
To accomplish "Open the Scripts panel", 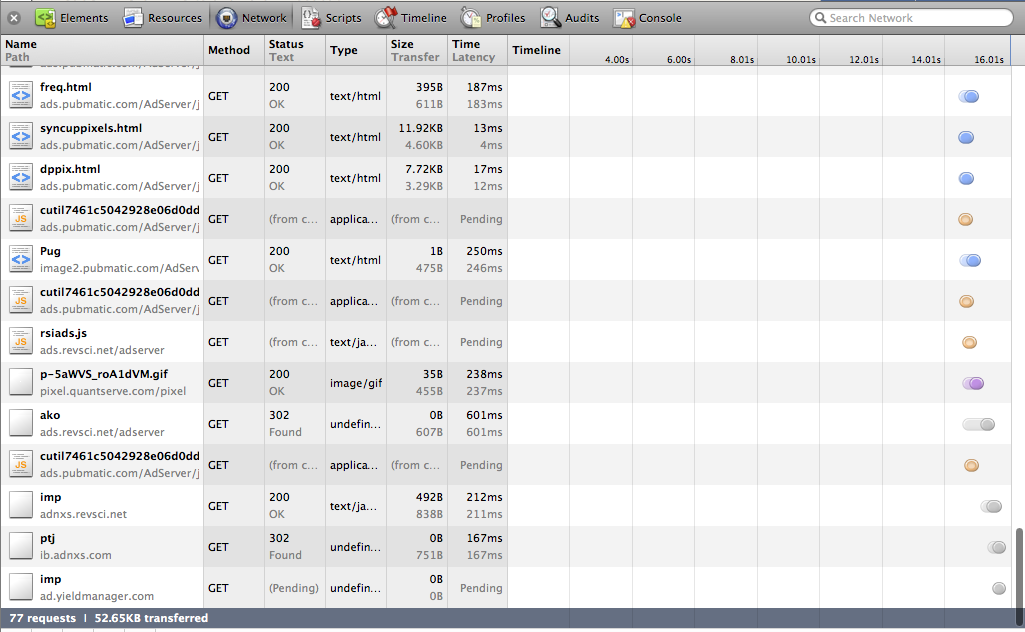I will 331,18.
